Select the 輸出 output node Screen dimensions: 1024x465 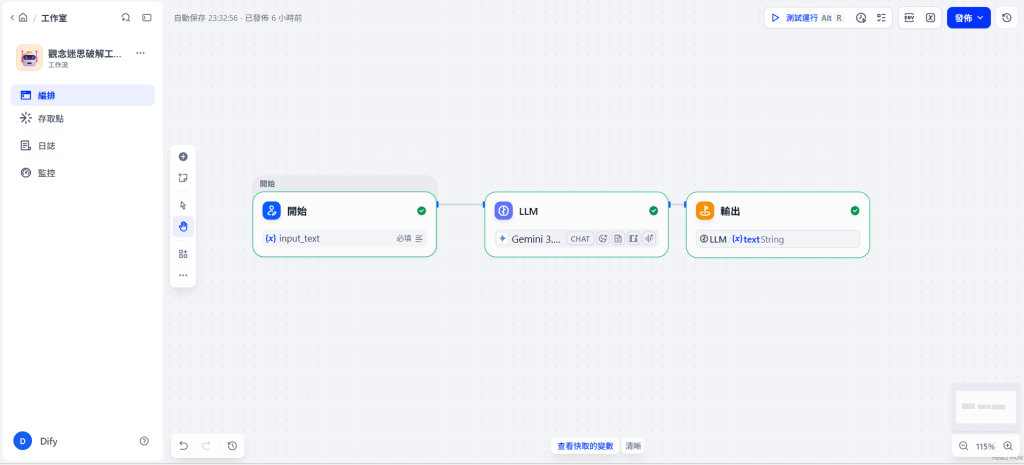pos(778,224)
